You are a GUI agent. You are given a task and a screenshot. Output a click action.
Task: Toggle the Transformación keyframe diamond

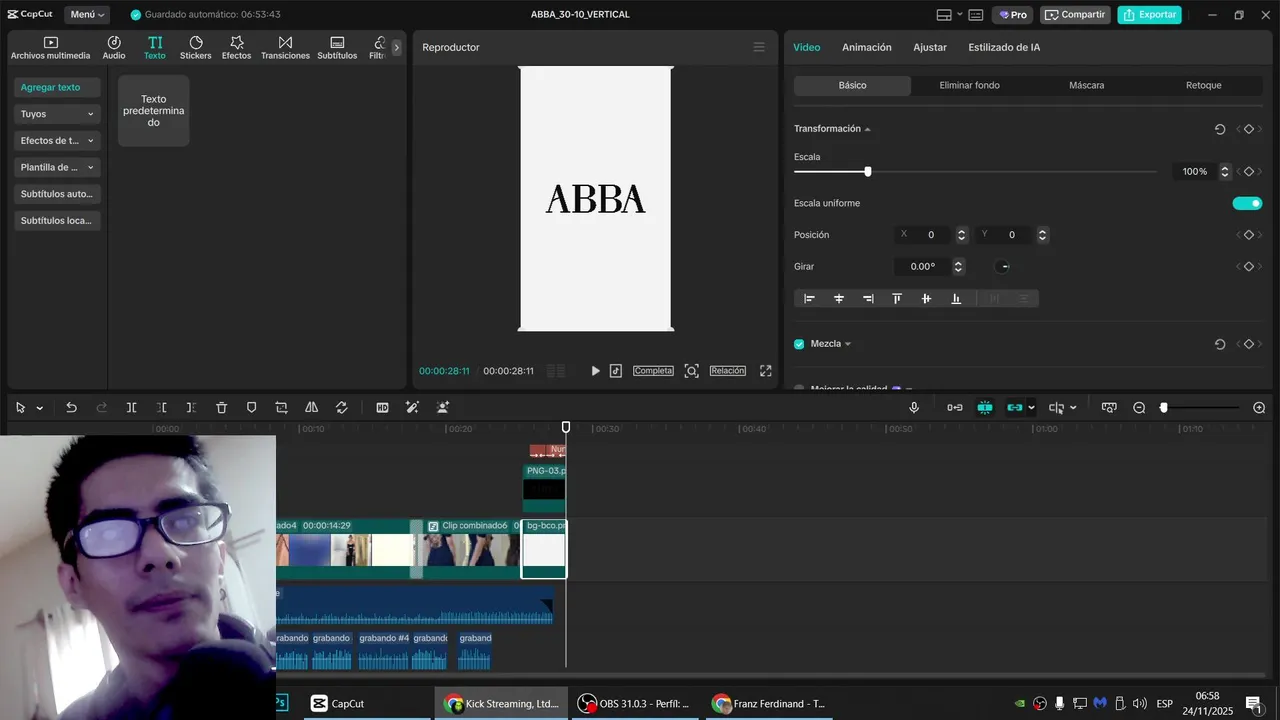pos(1249,129)
